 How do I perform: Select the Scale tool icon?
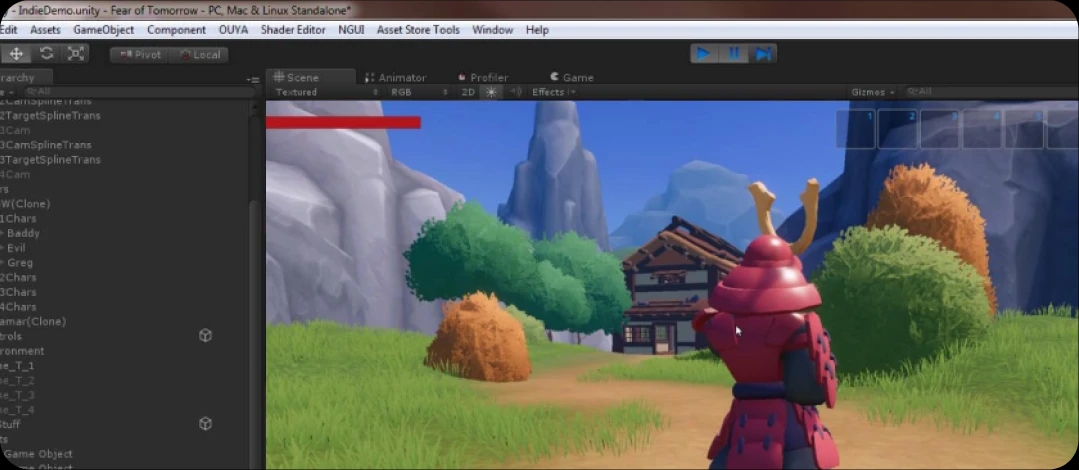click(x=76, y=54)
